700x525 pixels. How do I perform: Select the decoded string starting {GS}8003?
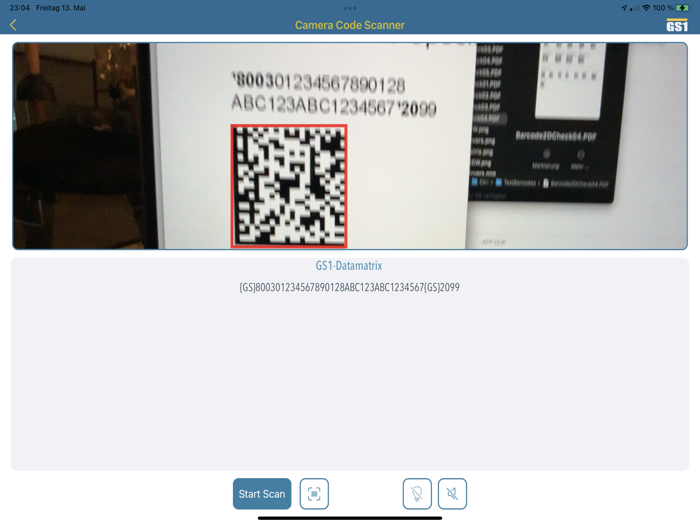(350, 287)
